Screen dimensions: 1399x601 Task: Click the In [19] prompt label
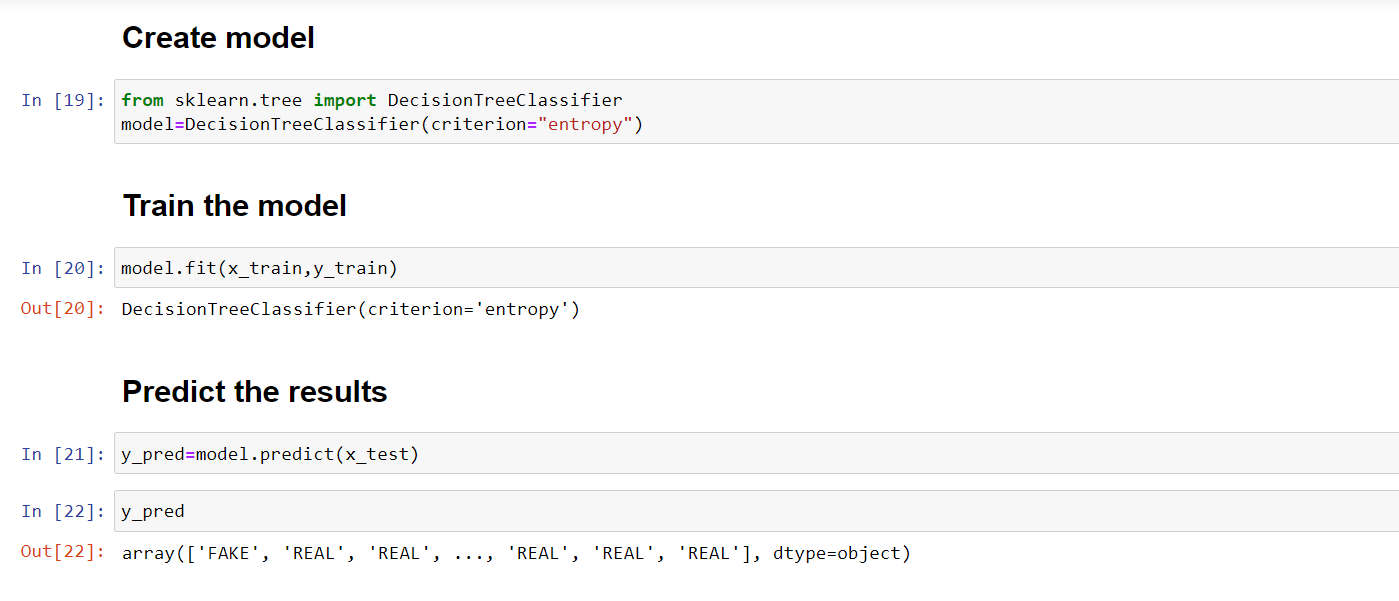(x=63, y=100)
